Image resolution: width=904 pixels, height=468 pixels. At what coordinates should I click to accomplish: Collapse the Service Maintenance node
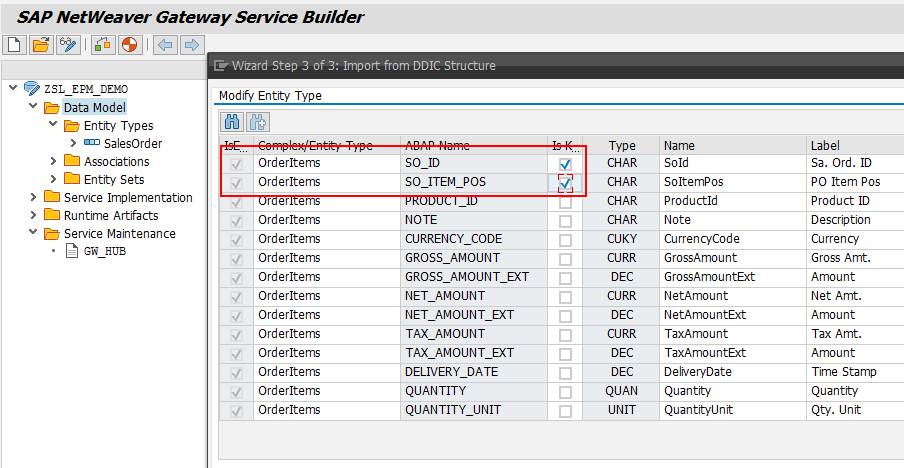(x=33, y=233)
